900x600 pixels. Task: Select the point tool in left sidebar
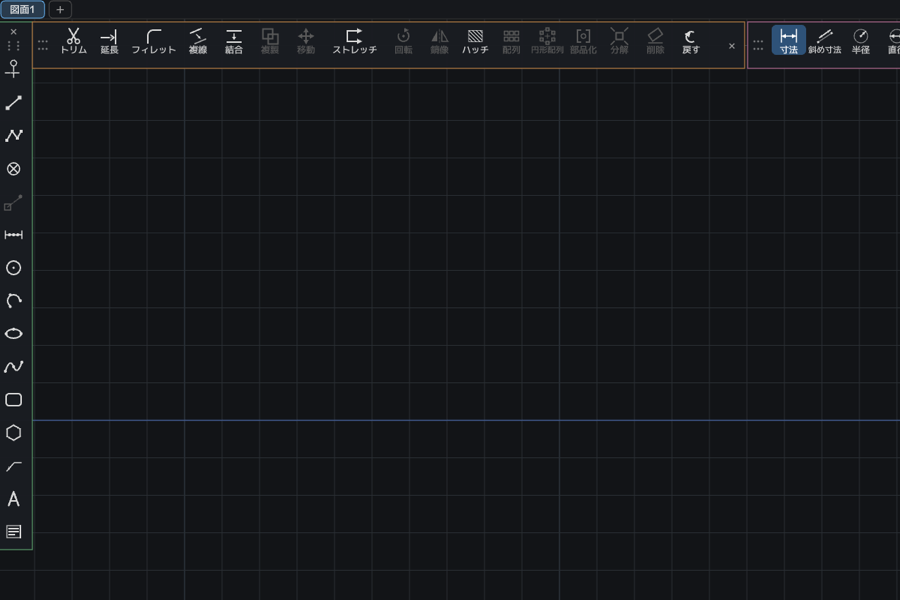(x=13, y=69)
